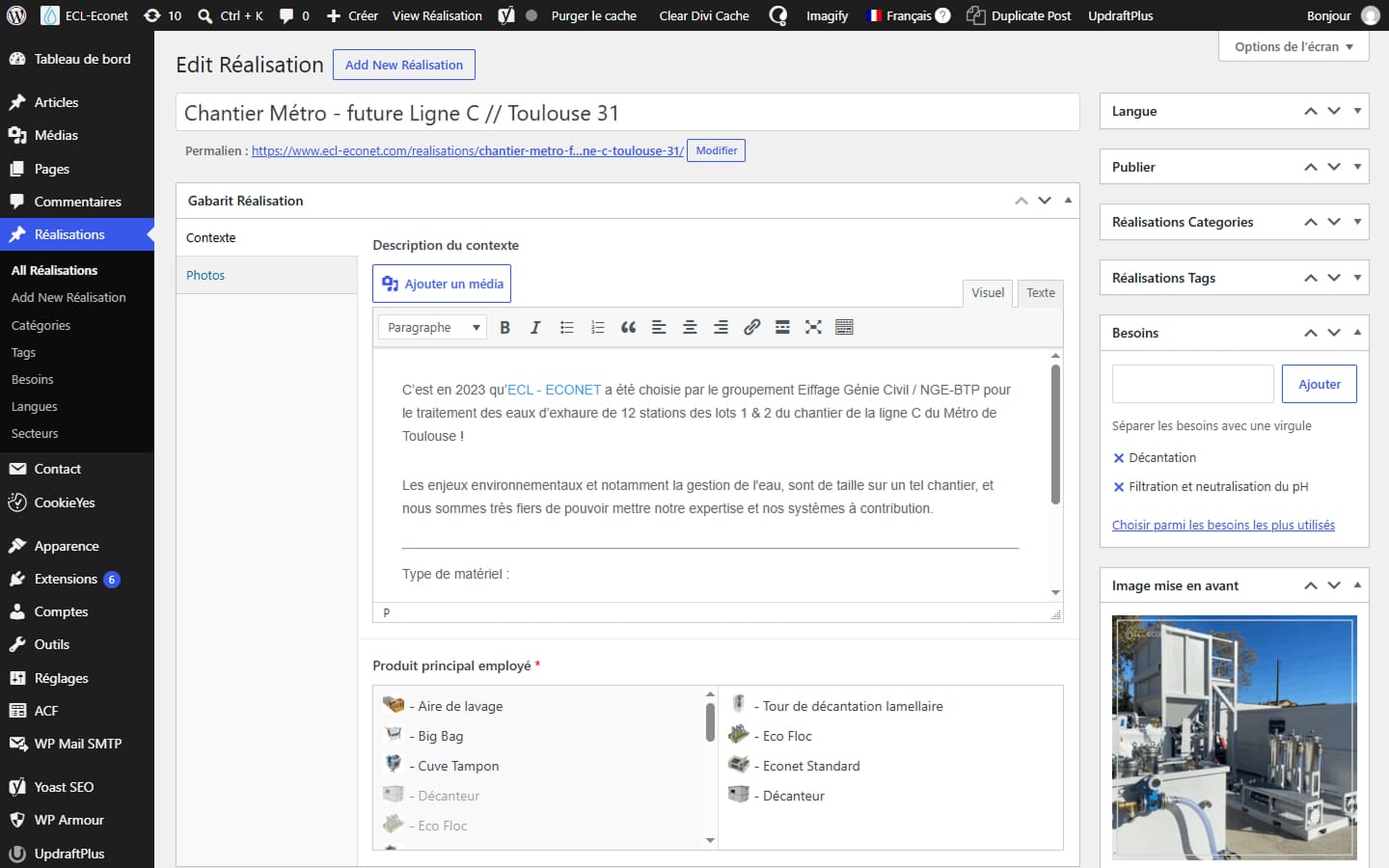The height and width of the screenshot is (868, 1389).
Task: Click Modifier next to the permalink
Action: (x=716, y=150)
